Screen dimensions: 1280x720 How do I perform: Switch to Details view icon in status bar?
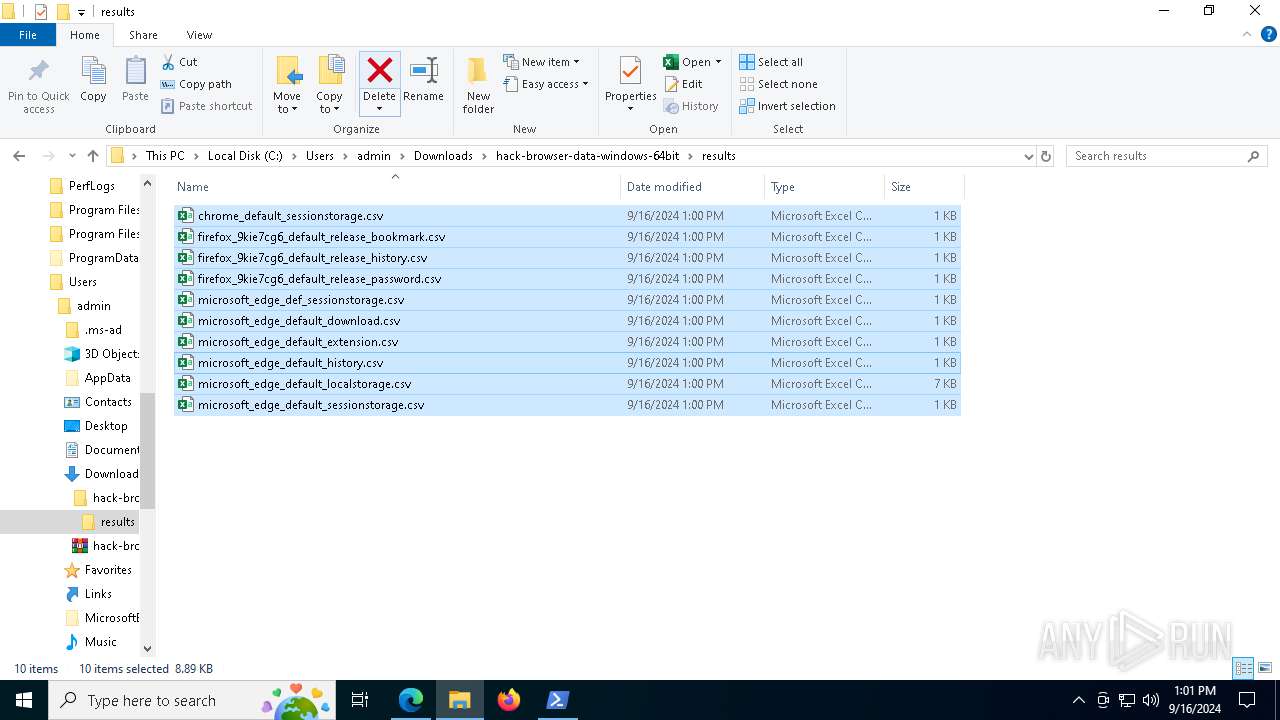coord(1244,668)
